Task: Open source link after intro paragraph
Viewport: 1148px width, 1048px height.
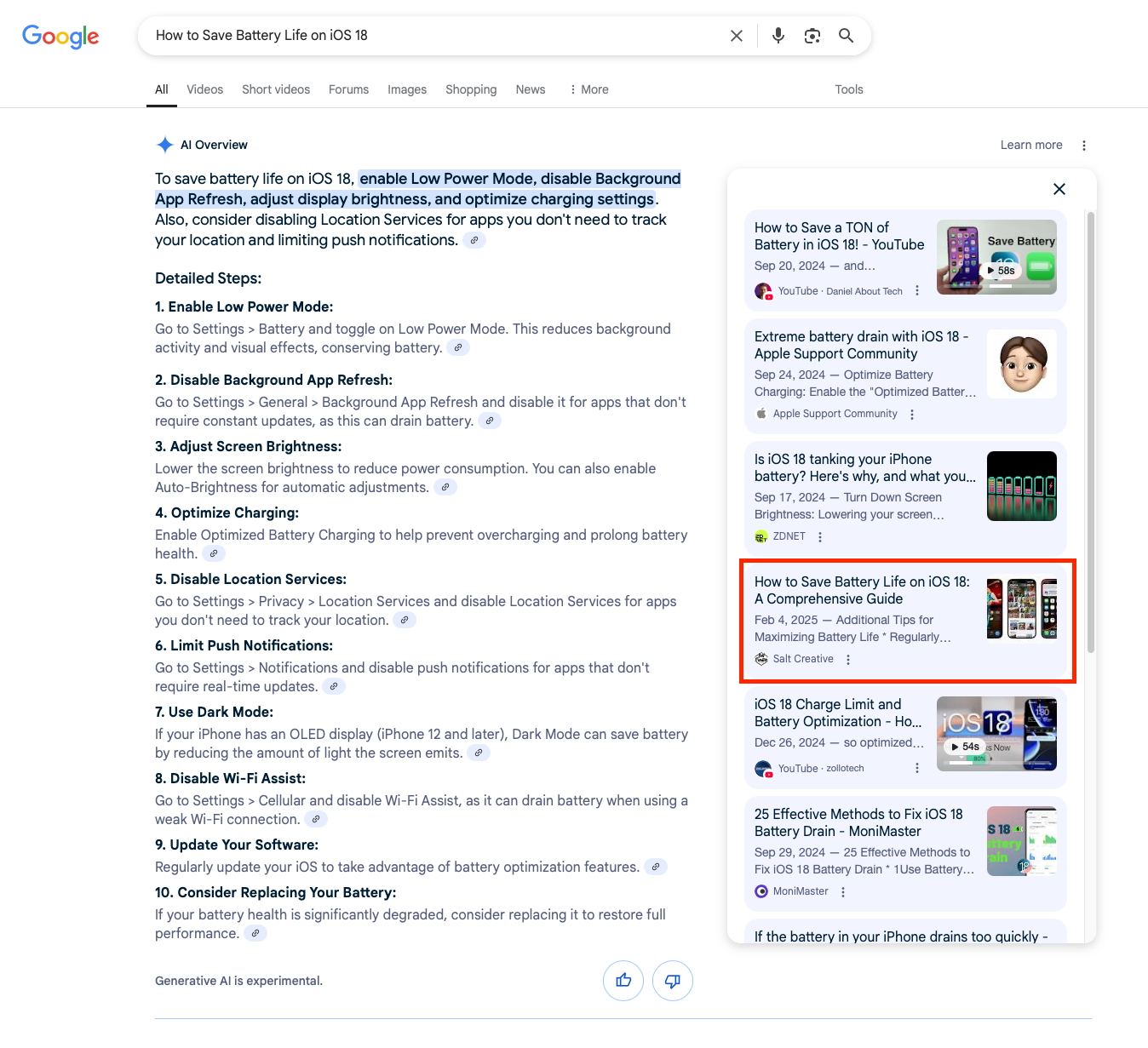Action: 474,241
